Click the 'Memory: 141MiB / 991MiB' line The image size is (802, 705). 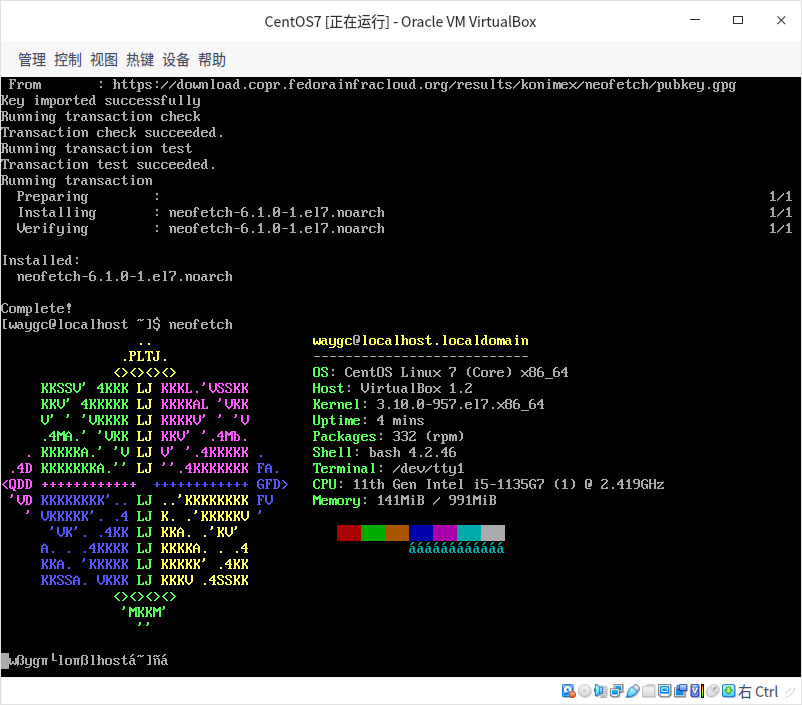[405, 500]
